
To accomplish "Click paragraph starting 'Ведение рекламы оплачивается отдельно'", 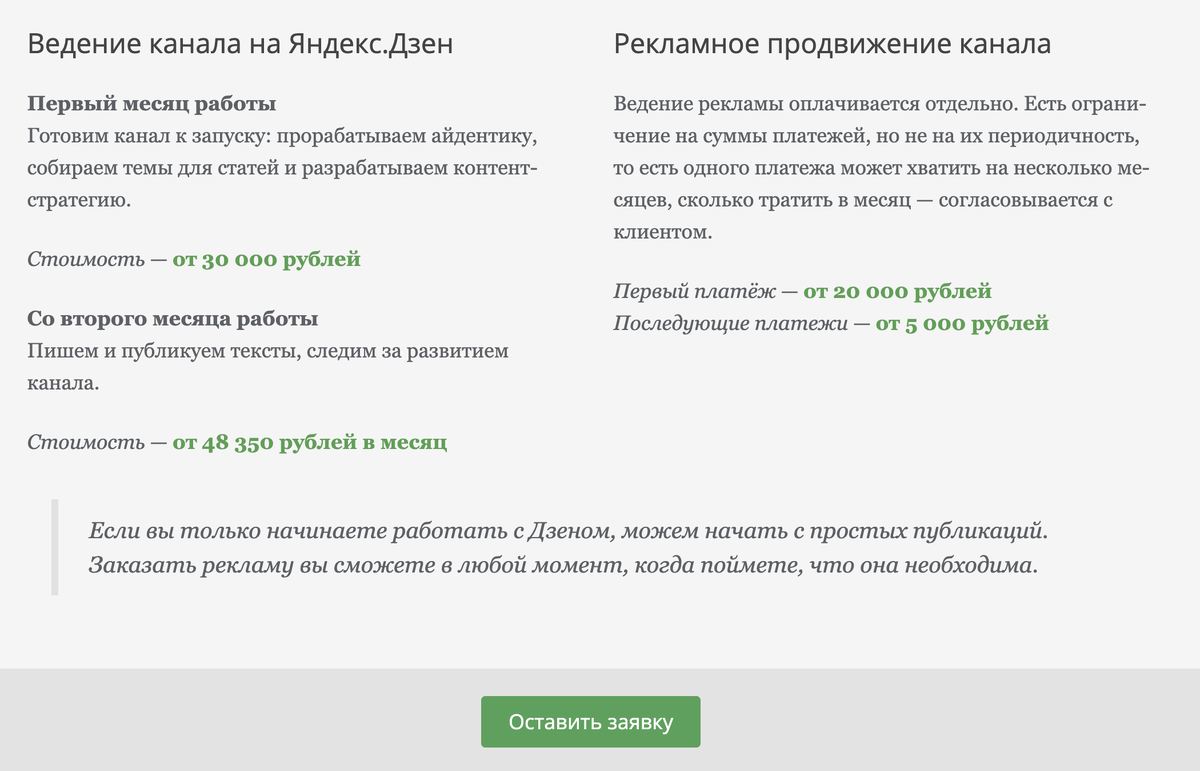I will (880, 168).
